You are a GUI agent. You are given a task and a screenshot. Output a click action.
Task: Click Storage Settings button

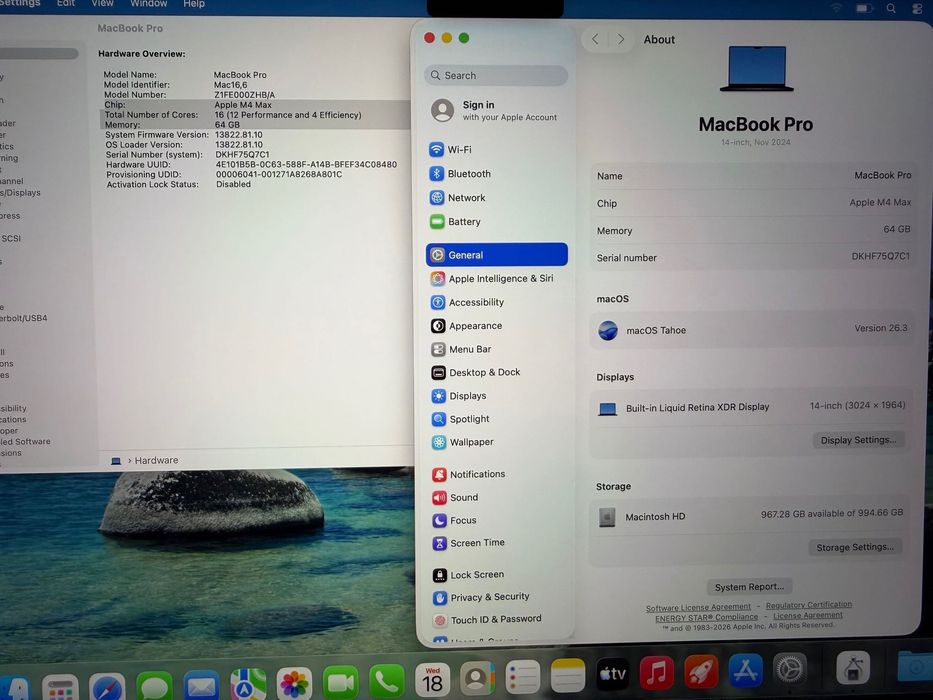(855, 547)
